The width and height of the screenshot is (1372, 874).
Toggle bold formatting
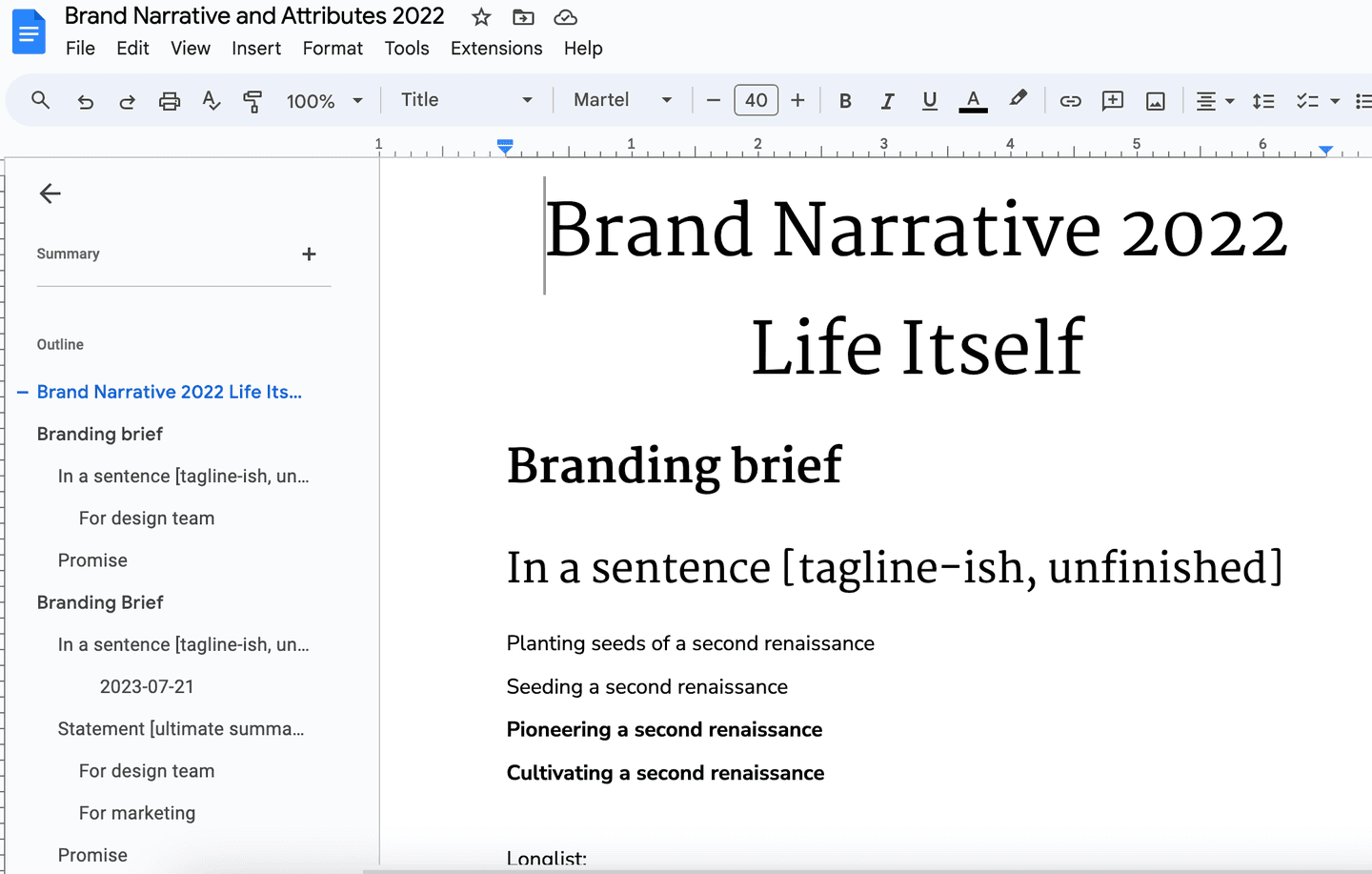(x=844, y=100)
